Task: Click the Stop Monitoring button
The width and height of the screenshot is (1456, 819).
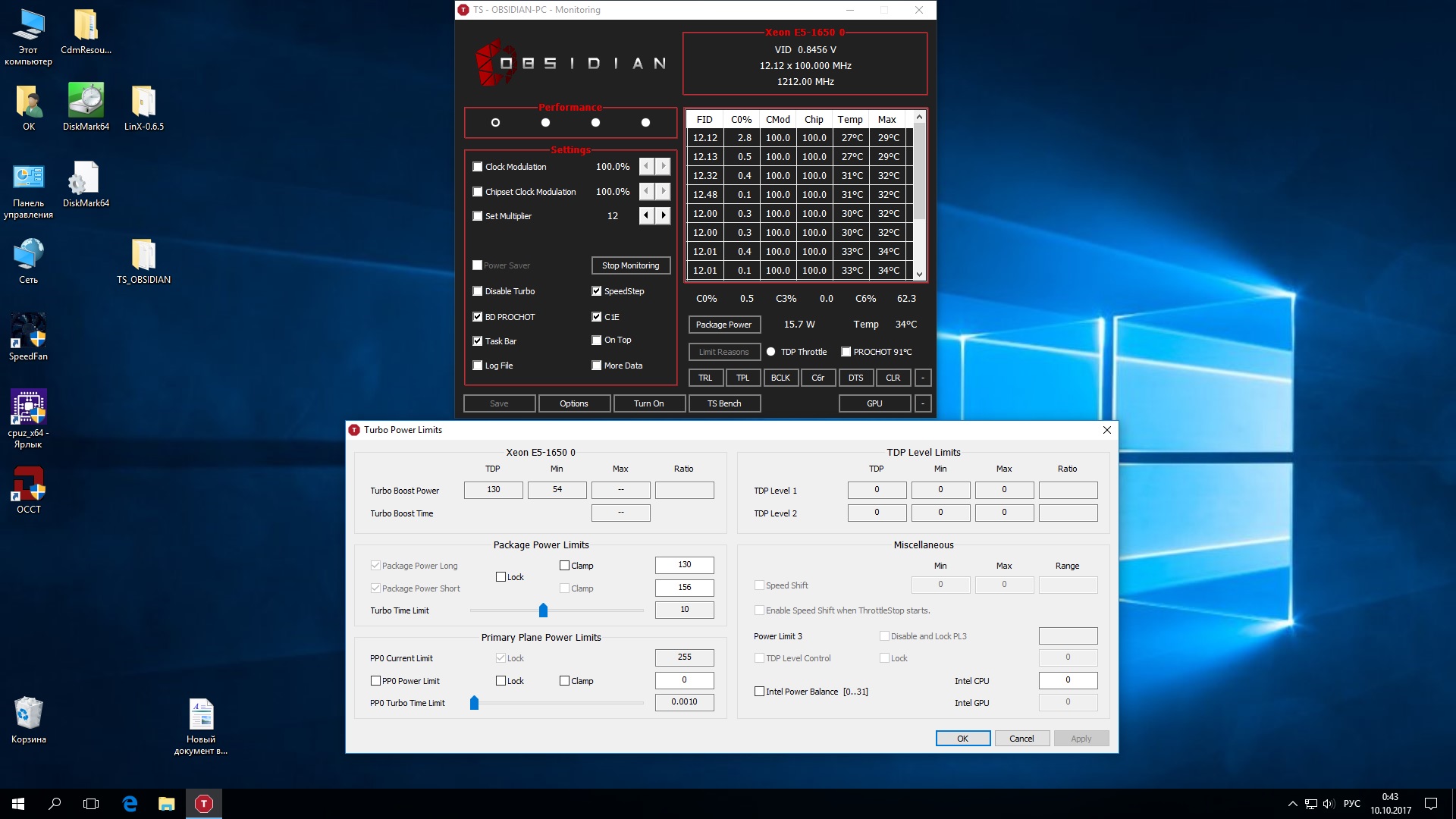Action: coord(631,265)
